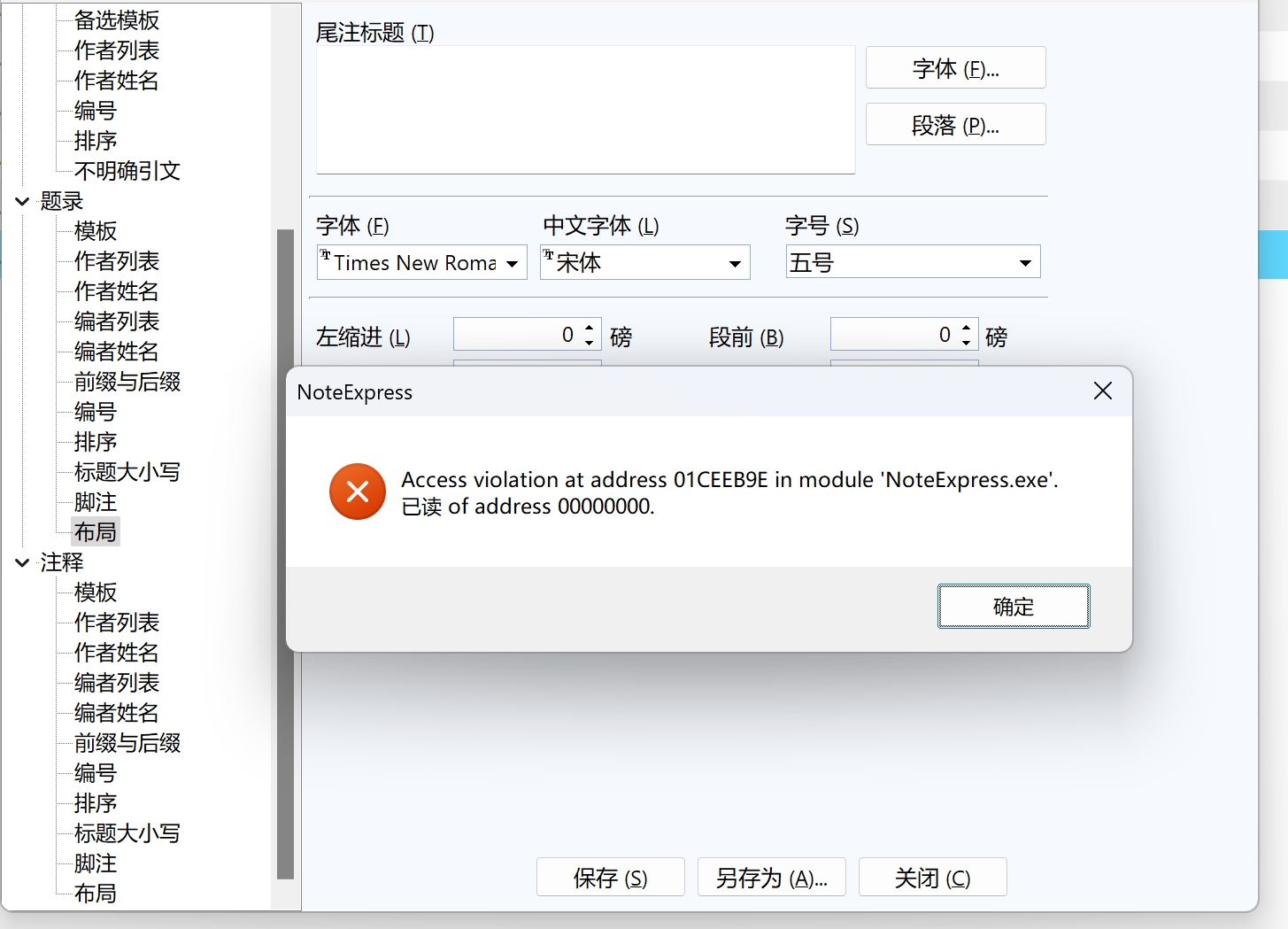Click 另存为 (A)... button
Image resolution: width=1288 pixels, height=929 pixels.
click(772, 878)
